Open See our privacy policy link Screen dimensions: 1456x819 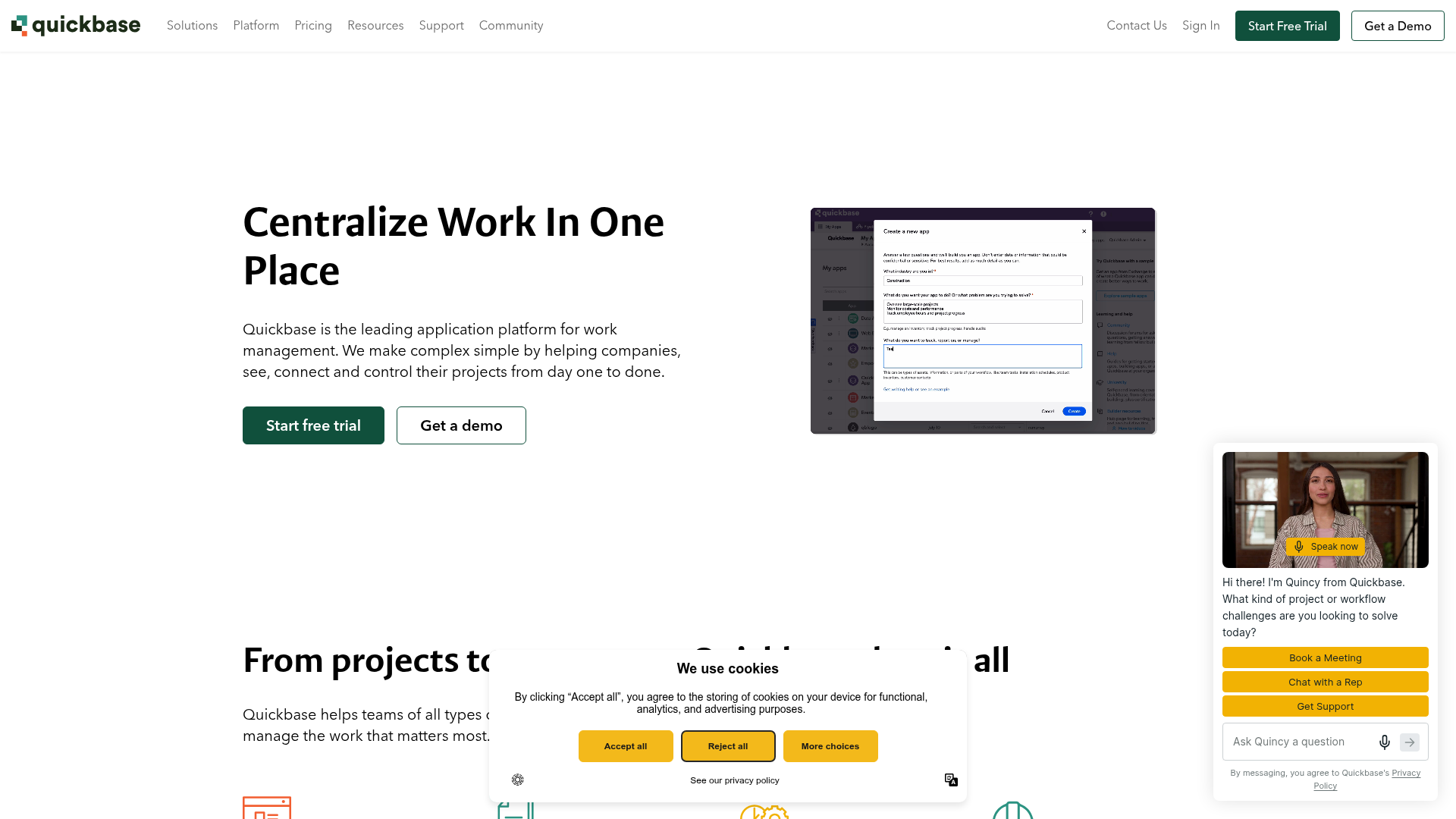pos(735,780)
